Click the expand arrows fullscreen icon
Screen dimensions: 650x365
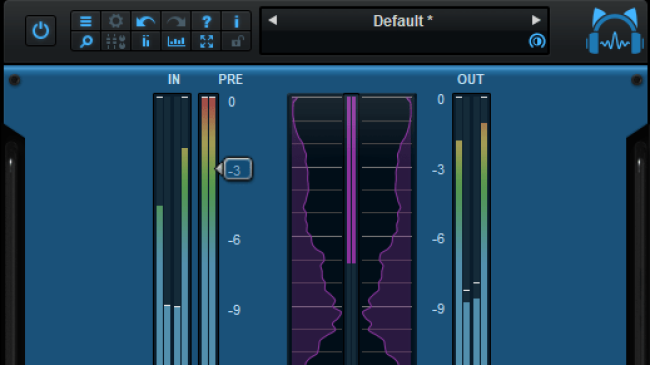206,41
